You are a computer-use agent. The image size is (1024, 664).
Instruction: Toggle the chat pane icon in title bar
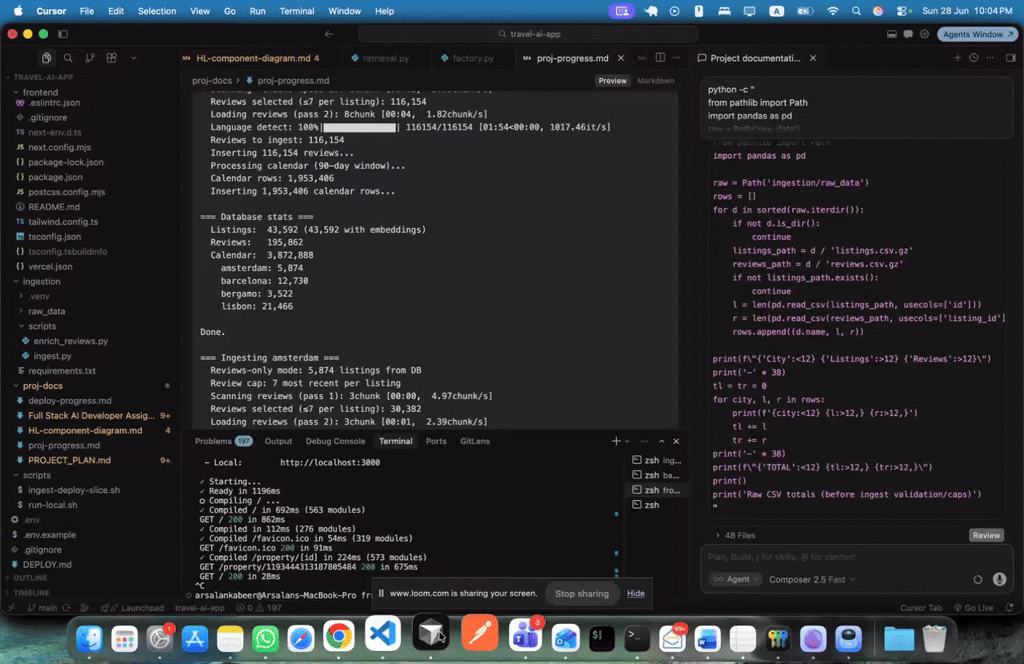(908, 34)
